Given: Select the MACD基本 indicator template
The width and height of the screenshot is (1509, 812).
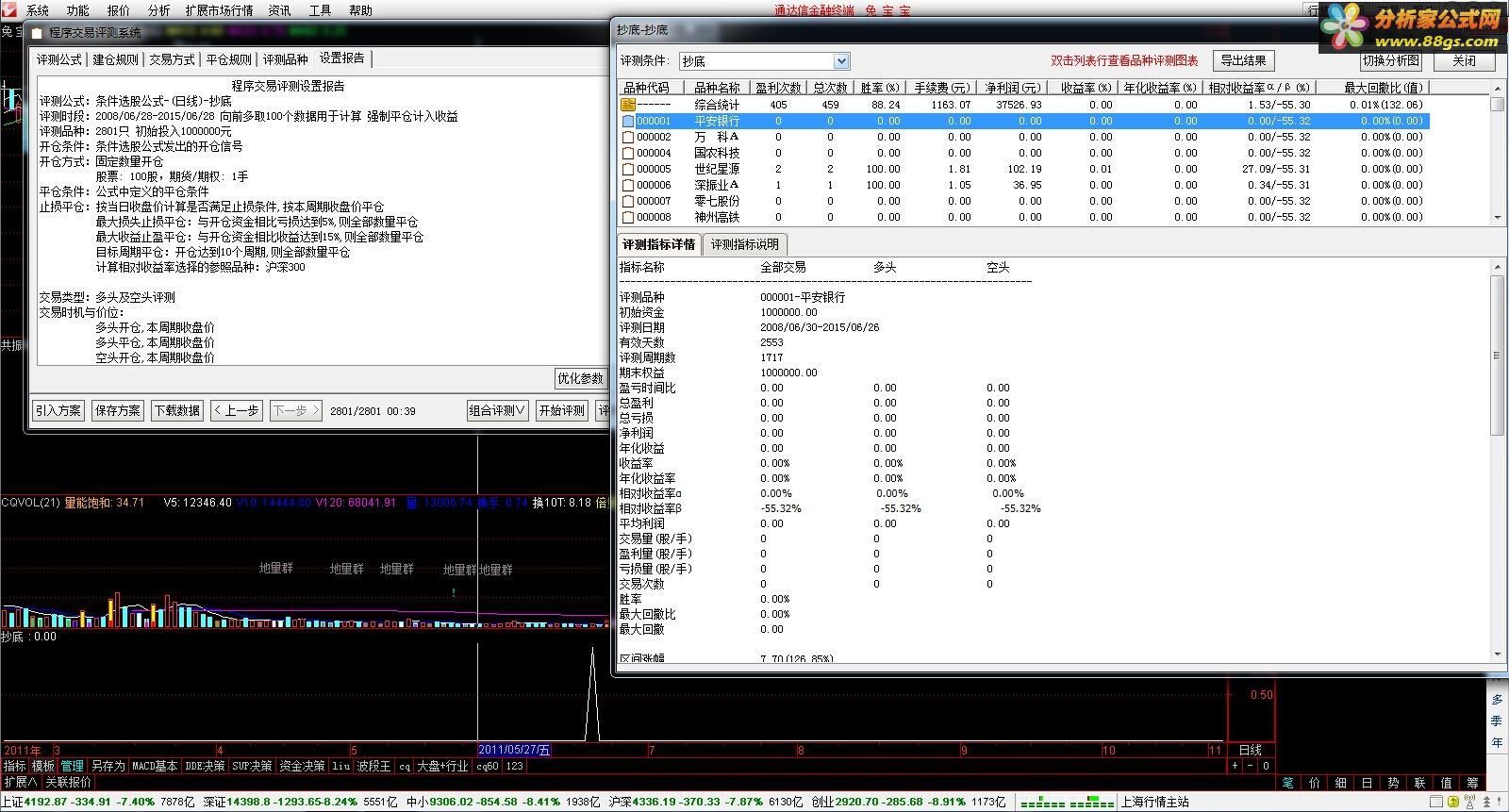Looking at the screenshot, I should click(155, 766).
